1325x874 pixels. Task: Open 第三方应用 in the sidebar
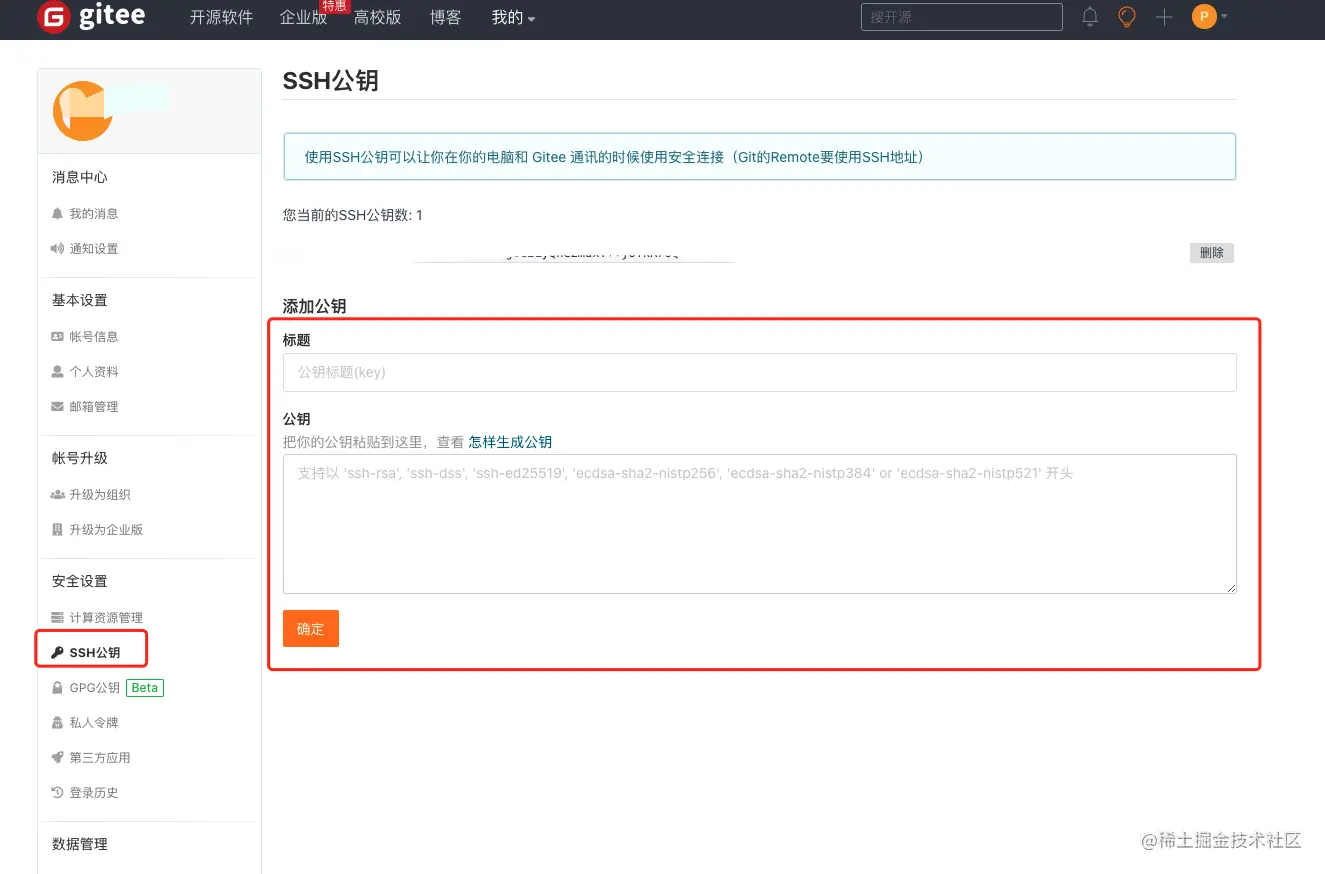point(100,758)
